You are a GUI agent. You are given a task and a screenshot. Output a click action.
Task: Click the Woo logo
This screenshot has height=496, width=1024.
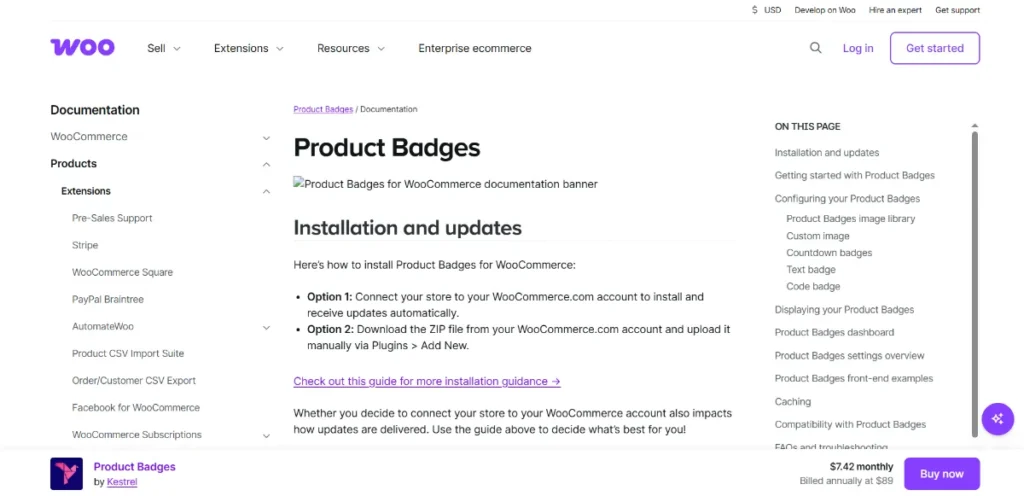[x=82, y=48]
